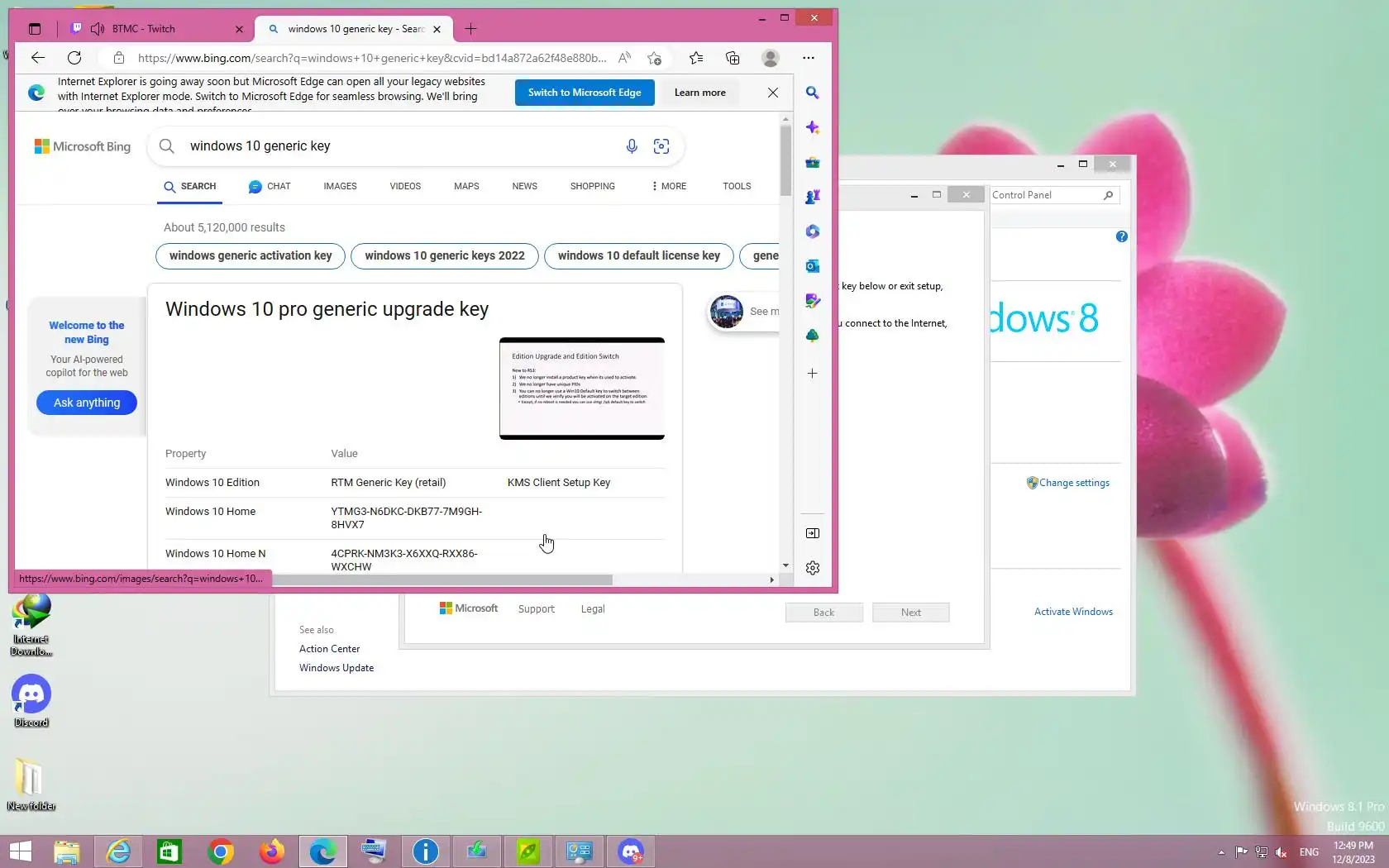
Task: Open the Favorites list icon
Action: 696,58
